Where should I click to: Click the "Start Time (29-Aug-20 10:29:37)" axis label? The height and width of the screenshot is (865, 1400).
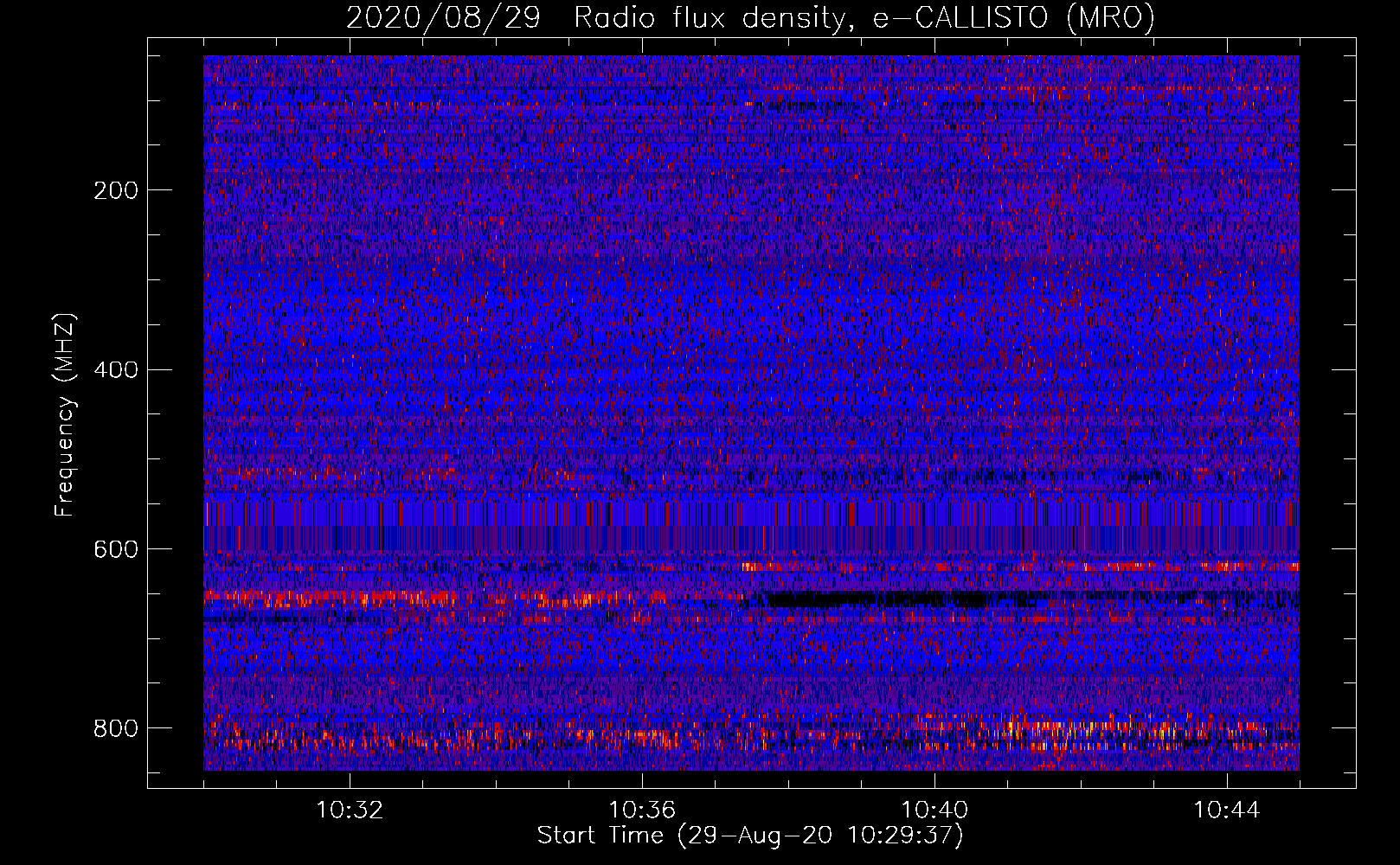(750, 836)
